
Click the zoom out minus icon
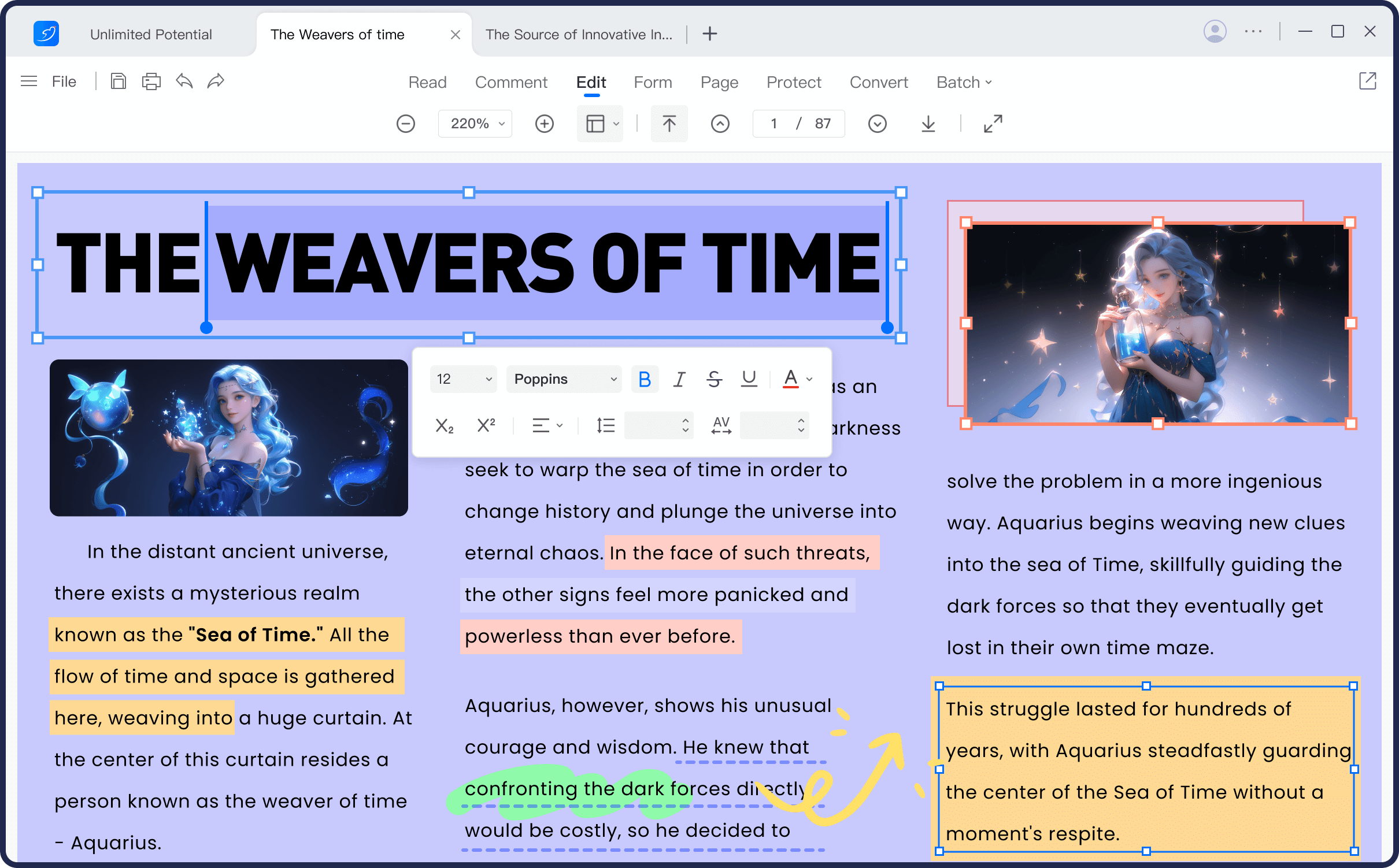[406, 124]
